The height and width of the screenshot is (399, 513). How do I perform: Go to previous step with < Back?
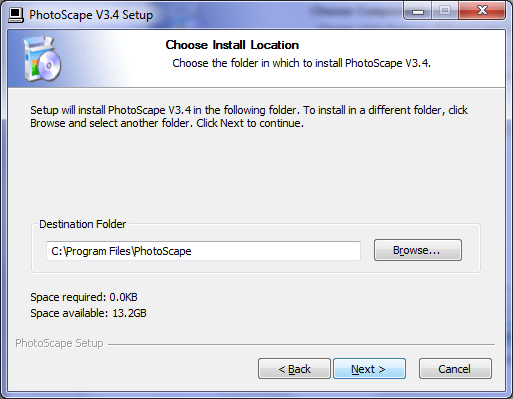294,369
